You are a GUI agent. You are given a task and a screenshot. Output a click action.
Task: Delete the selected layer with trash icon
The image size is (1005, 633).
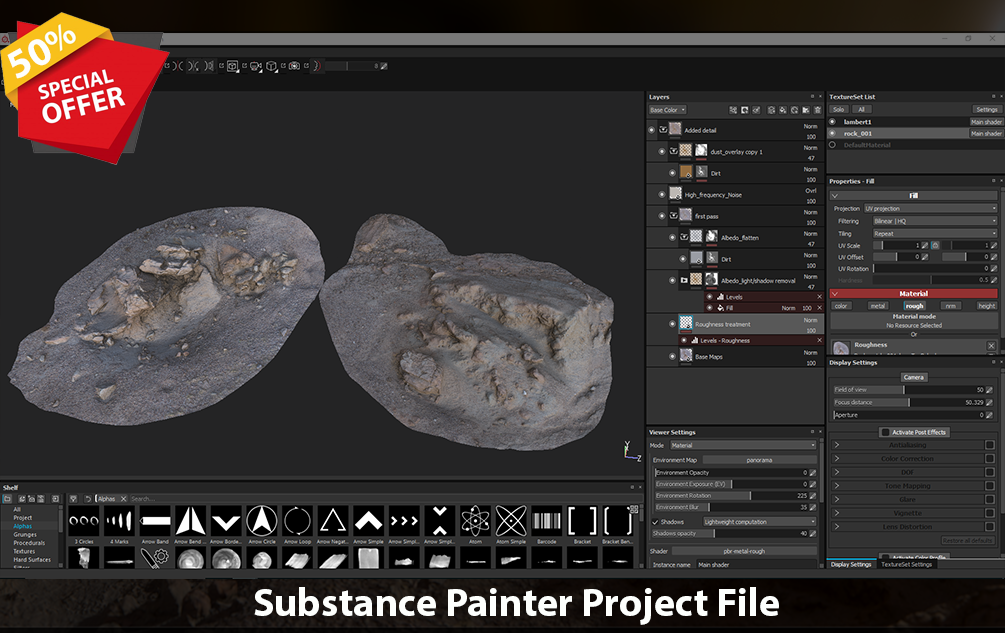[x=817, y=110]
